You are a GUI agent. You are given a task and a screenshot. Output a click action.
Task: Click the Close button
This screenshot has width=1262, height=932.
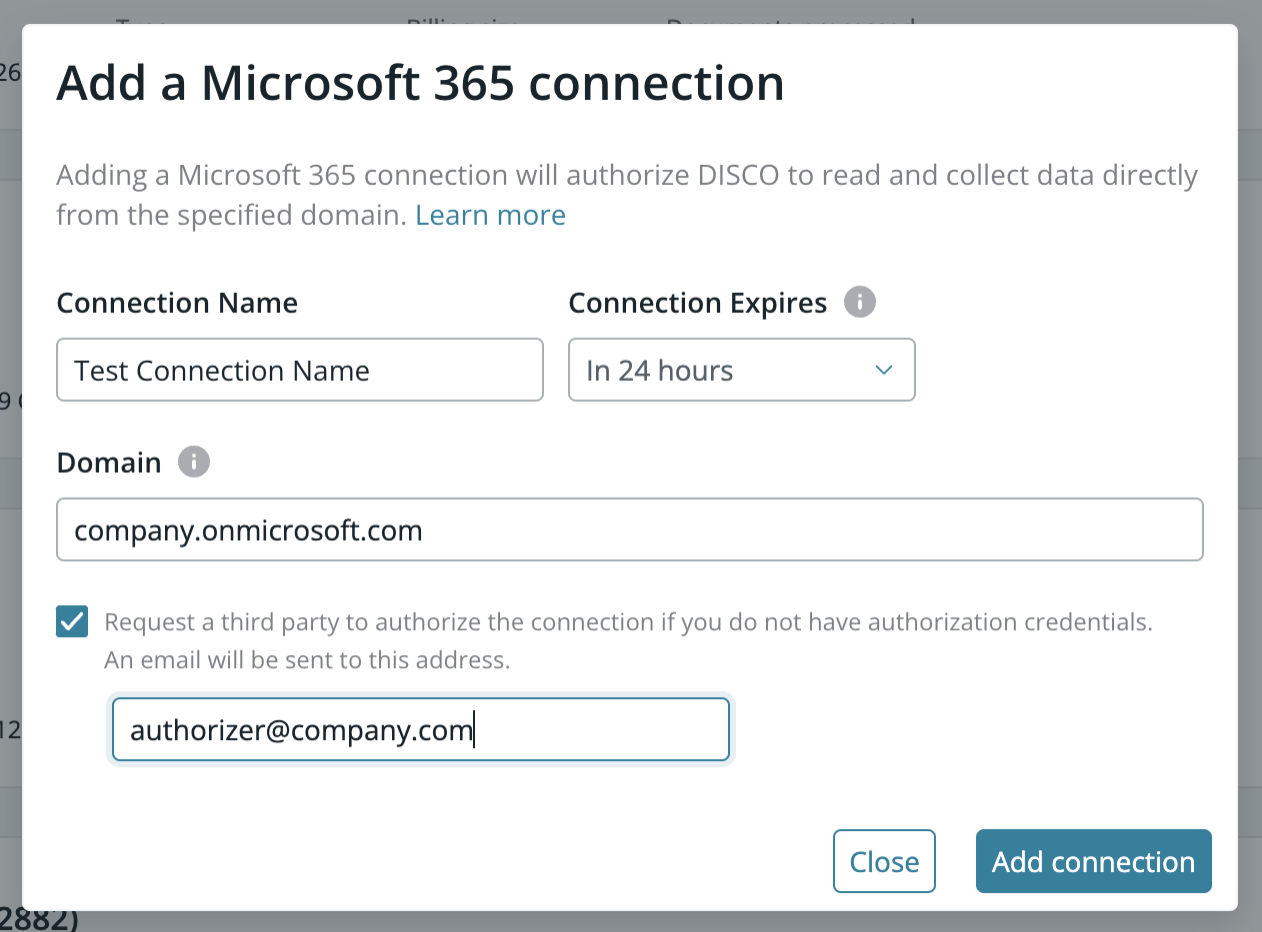884,861
